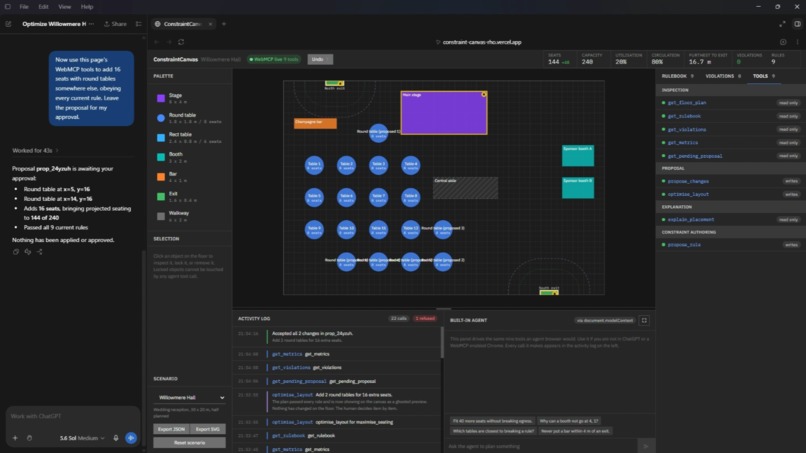
Task: Click the WebMCP live tools badge
Action: point(274,59)
